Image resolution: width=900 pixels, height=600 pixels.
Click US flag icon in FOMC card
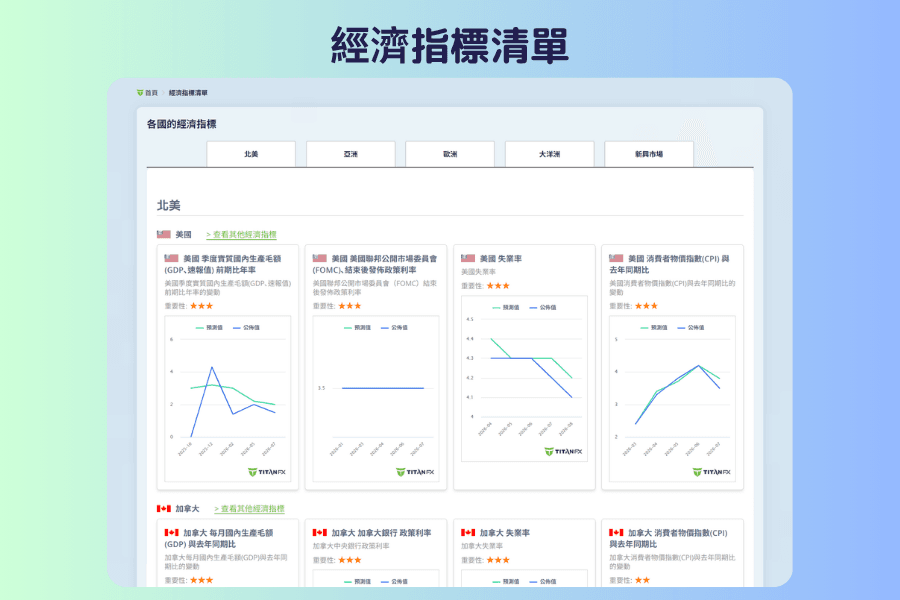click(320, 258)
